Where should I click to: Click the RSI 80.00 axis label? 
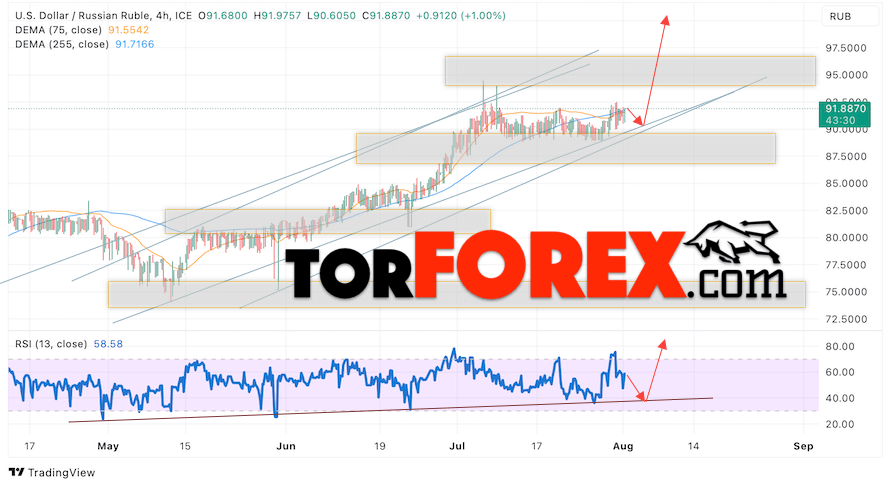[x=840, y=347]
